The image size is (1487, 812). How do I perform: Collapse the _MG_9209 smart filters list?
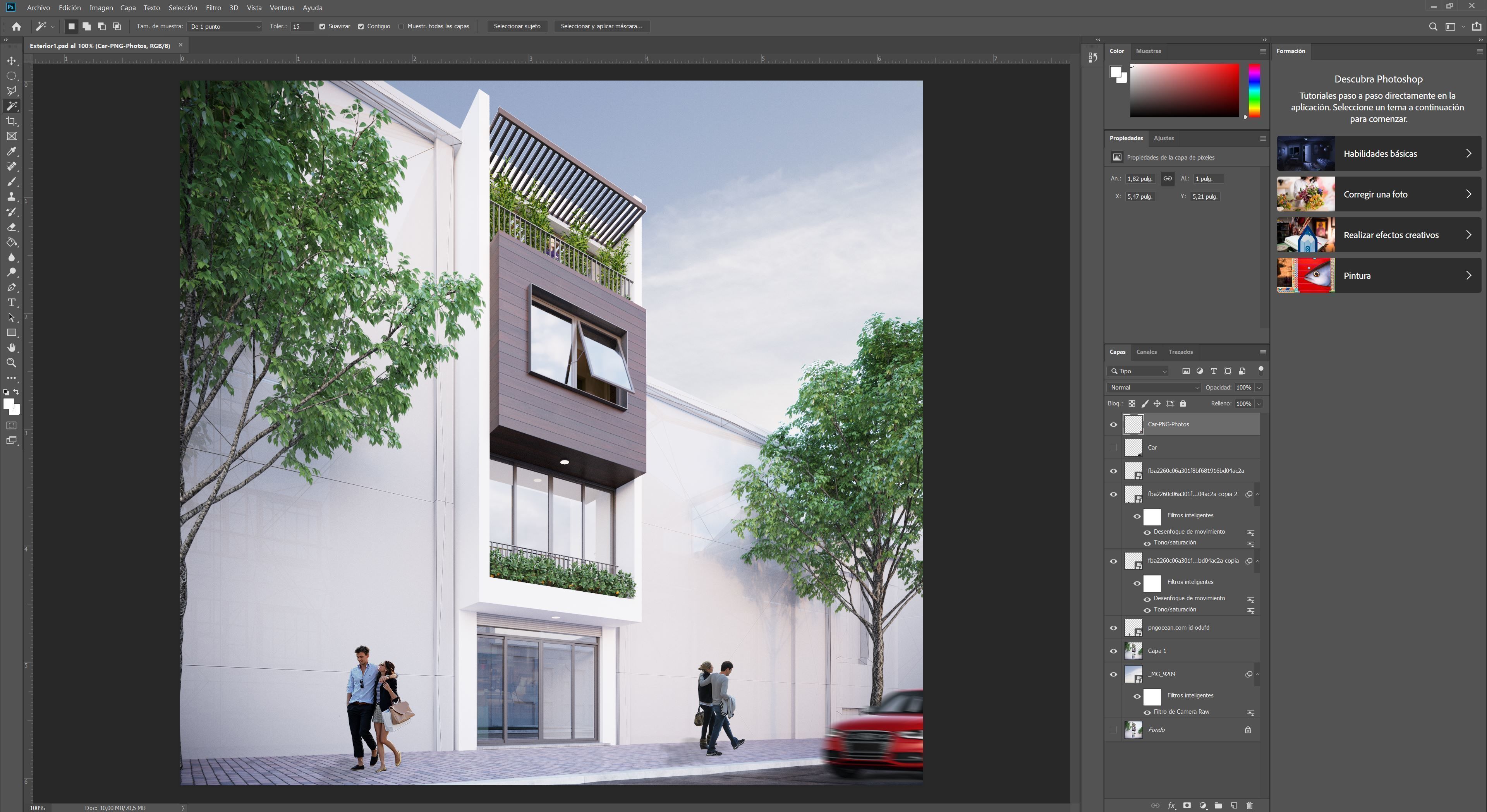click(x=1257, y=674)
